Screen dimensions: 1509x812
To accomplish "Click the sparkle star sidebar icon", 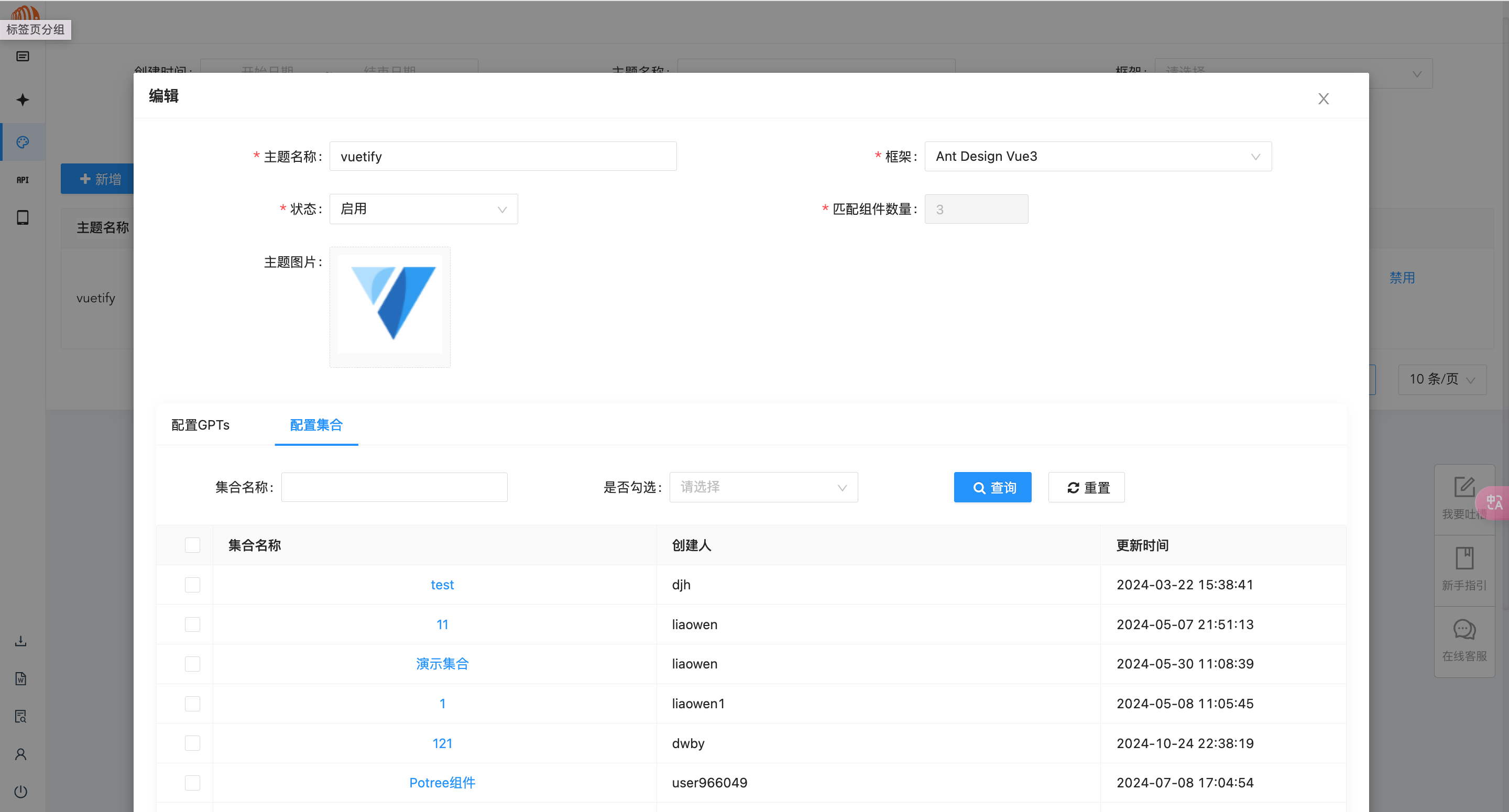I will pos(22,100).
